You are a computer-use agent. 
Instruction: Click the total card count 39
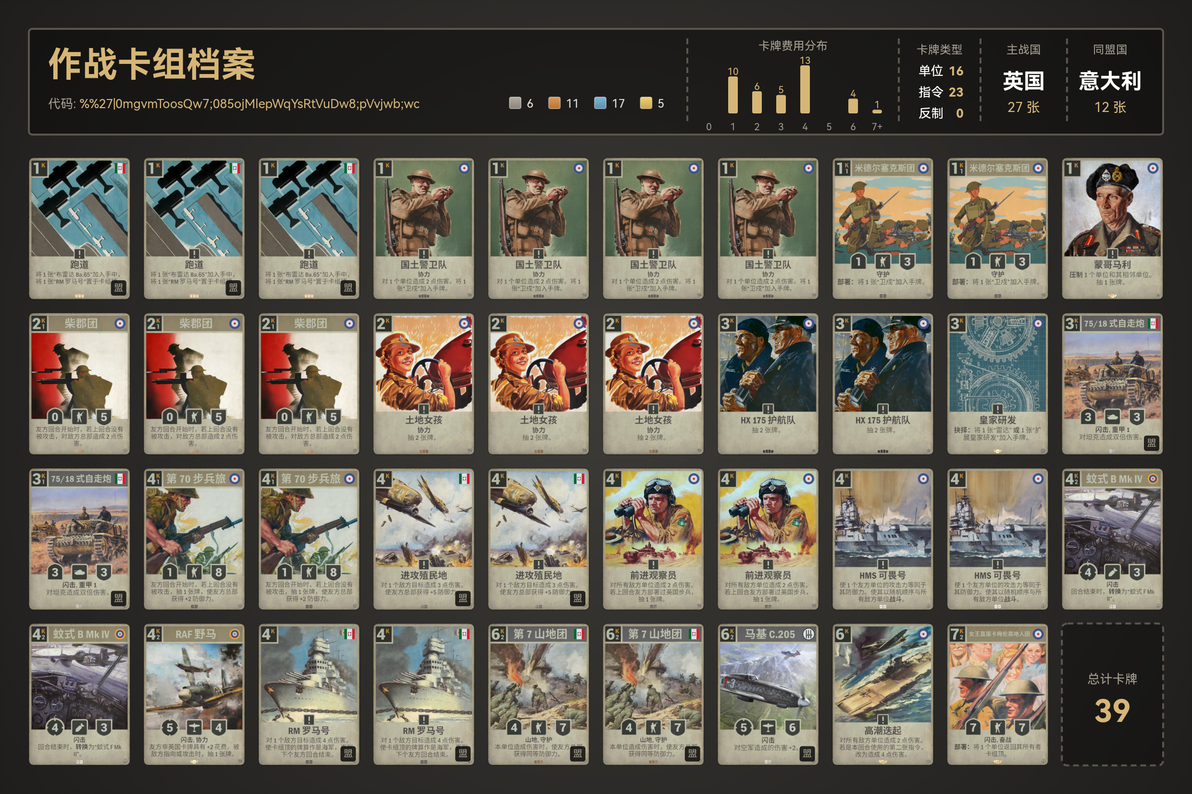[1112, 711]
